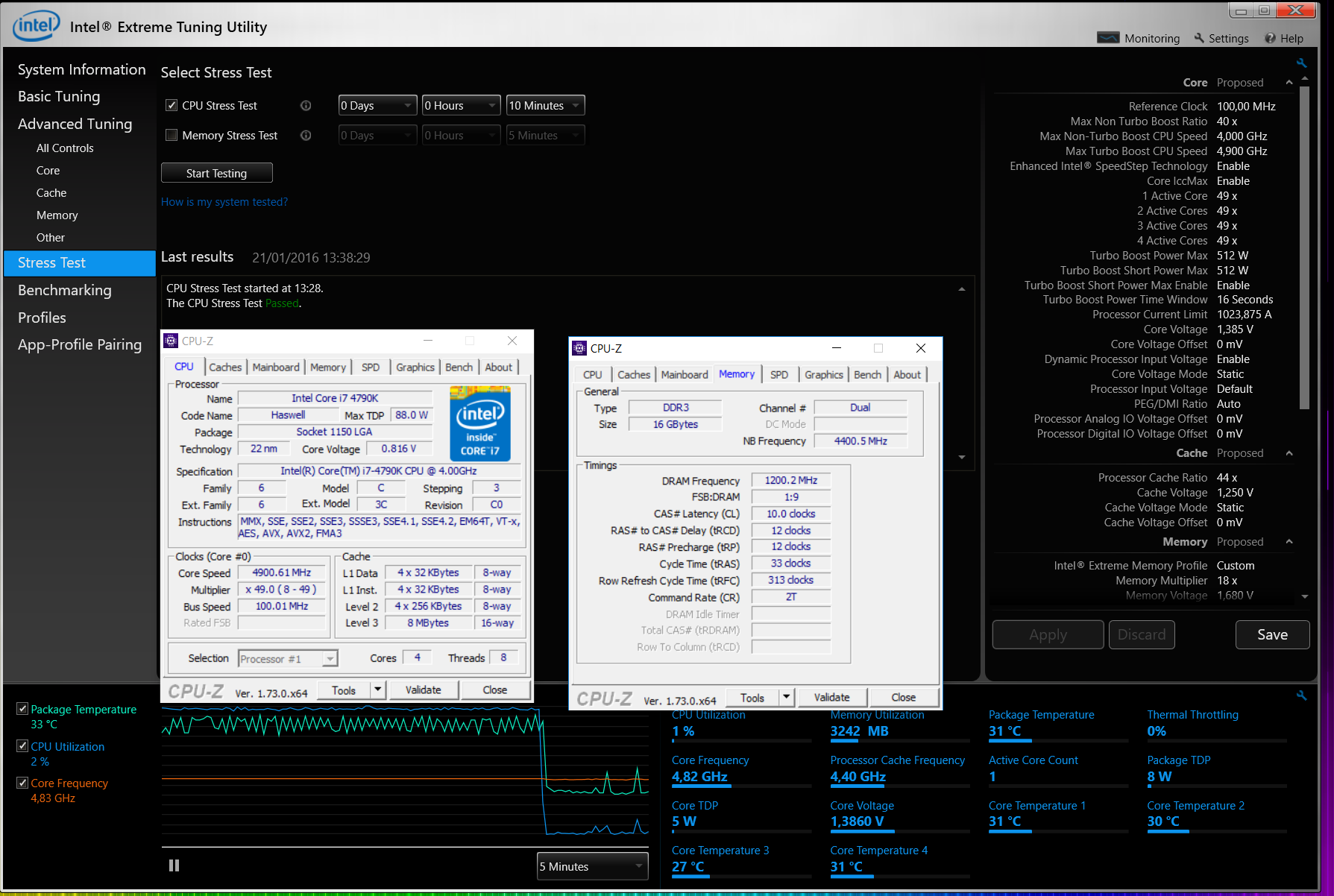The image size is (1334, 896).
Task: Click the Active Core Count tile
Action: [1058, 771]
